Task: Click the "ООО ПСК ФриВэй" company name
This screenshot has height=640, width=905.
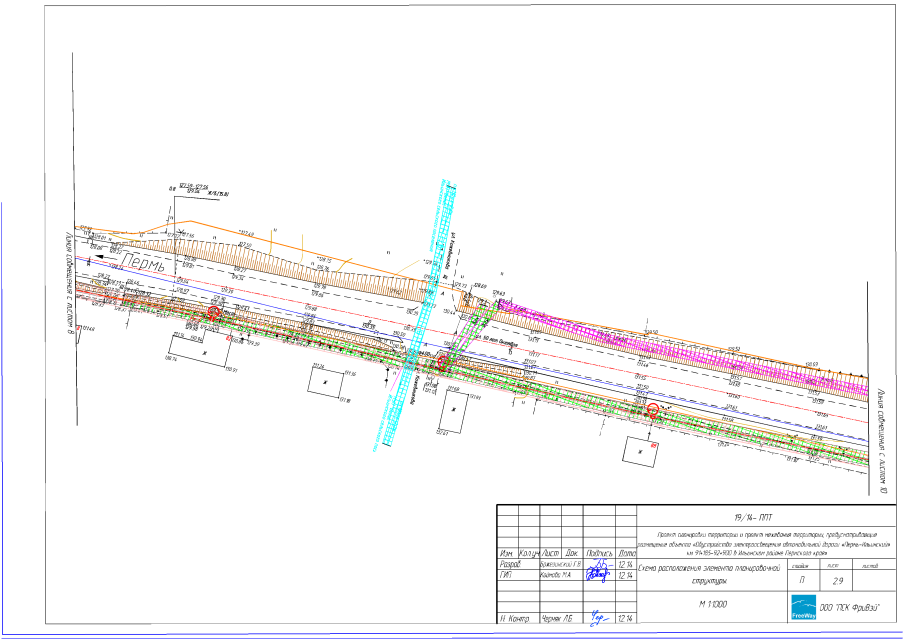Action: [855, 608]
